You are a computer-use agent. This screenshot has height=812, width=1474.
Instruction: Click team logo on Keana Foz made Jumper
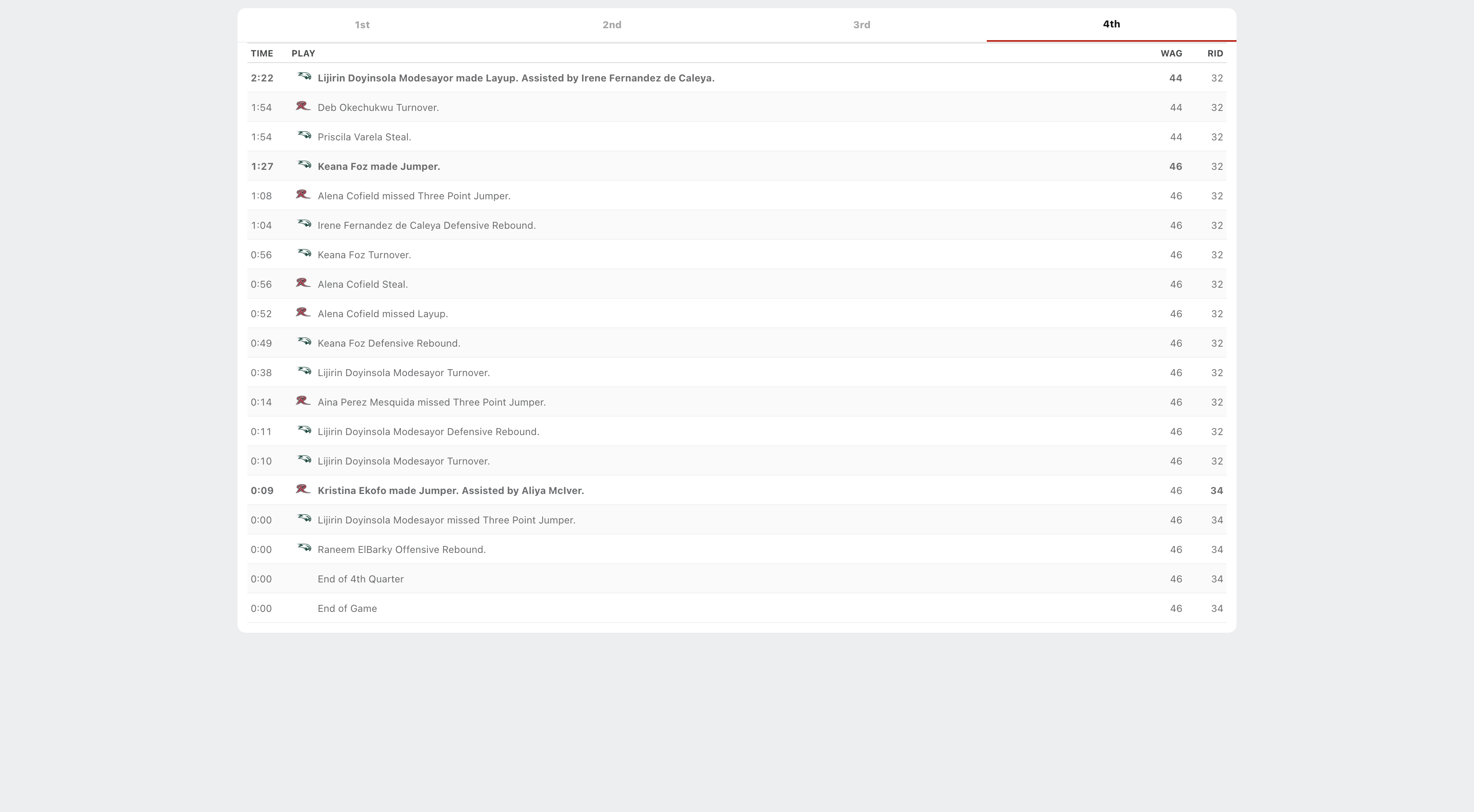pyautogui.click(x=303, y=165)
